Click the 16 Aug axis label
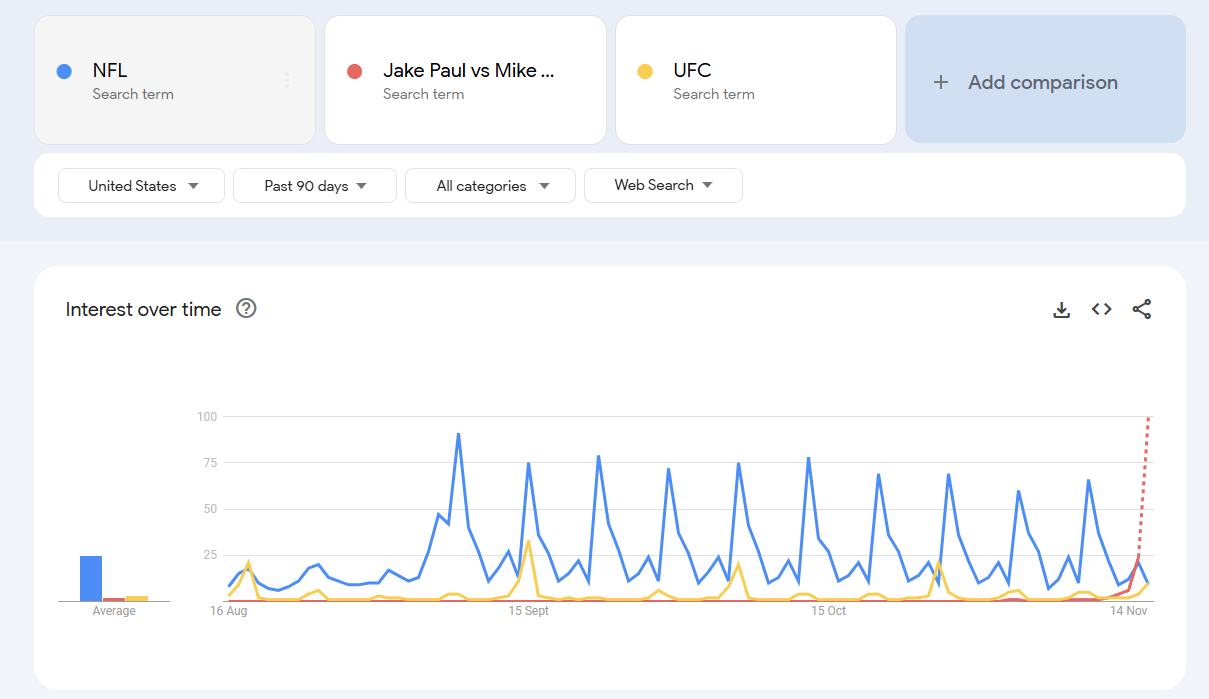 point(229,611)
